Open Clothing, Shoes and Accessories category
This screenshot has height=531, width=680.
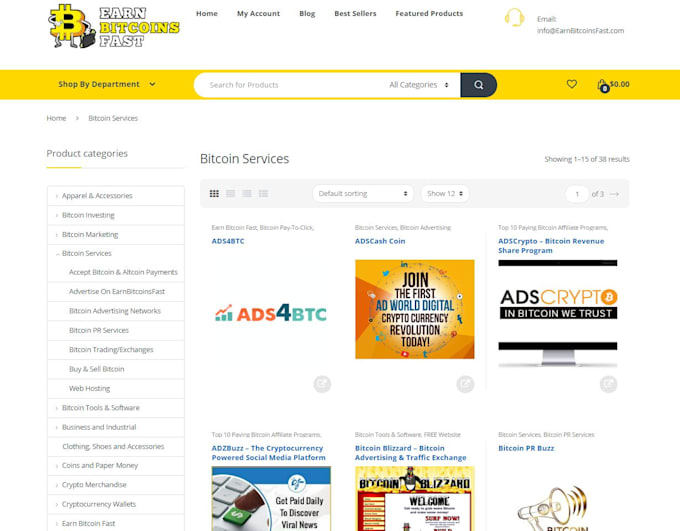[113, 446]
